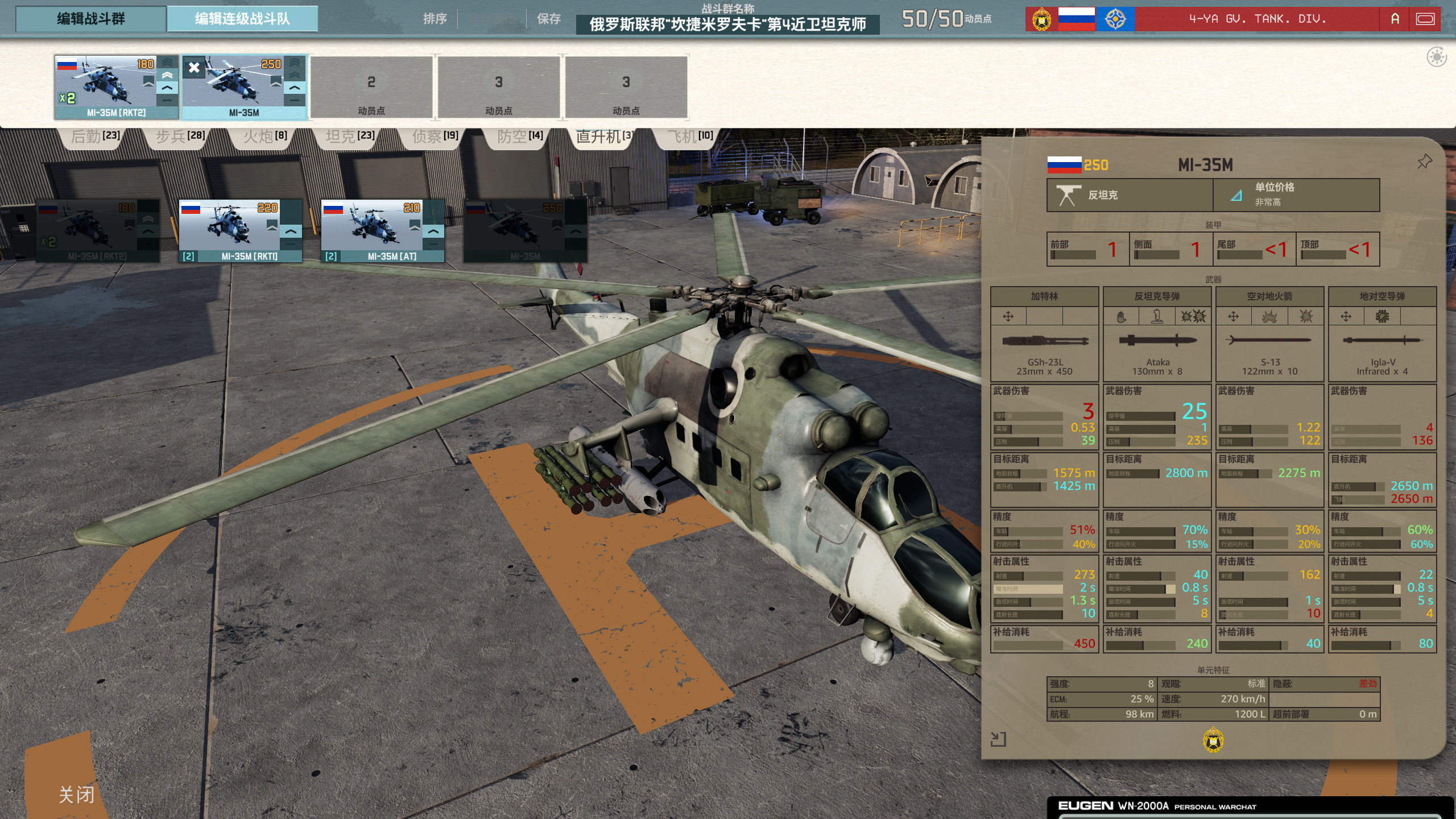Click the 关闭 close button
Image resolution: width=1456 pixels, height=819 pixels.
[76, 795]
